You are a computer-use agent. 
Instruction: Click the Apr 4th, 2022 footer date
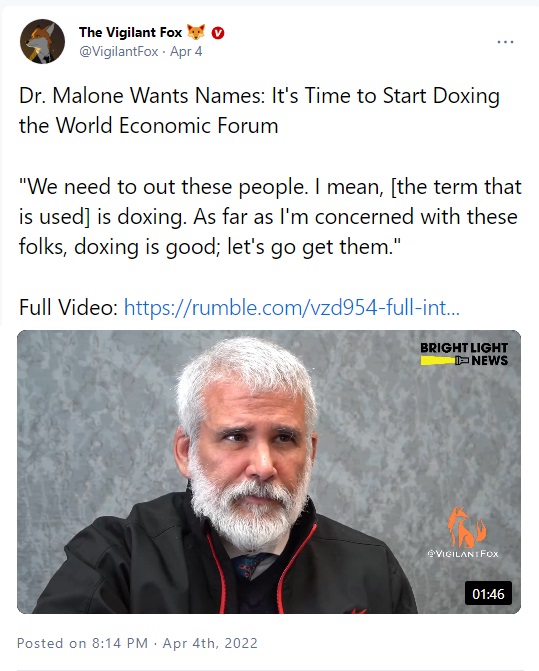click(x=210, y=643)
